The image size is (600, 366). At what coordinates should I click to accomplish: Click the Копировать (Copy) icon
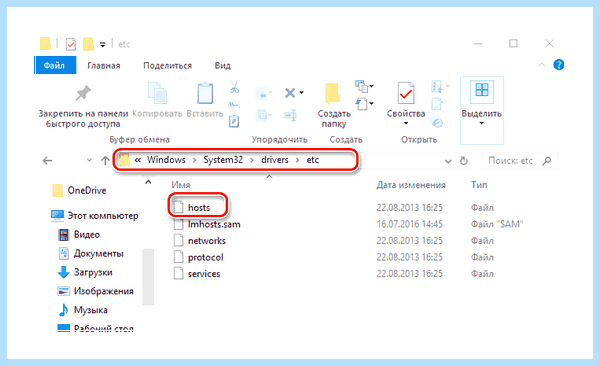(x=157, y=93)
